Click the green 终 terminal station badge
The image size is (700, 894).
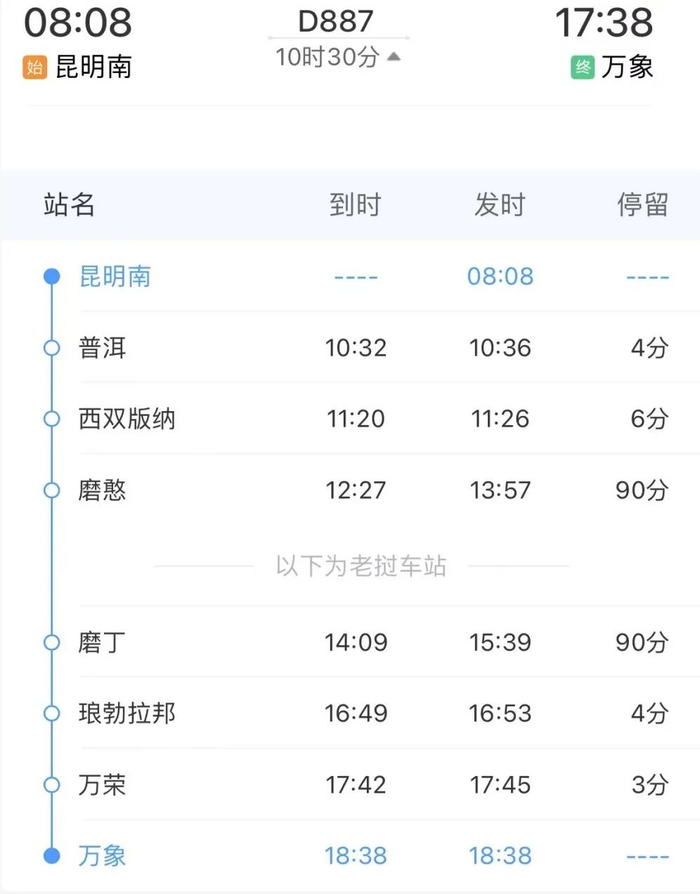pos(582,68)
